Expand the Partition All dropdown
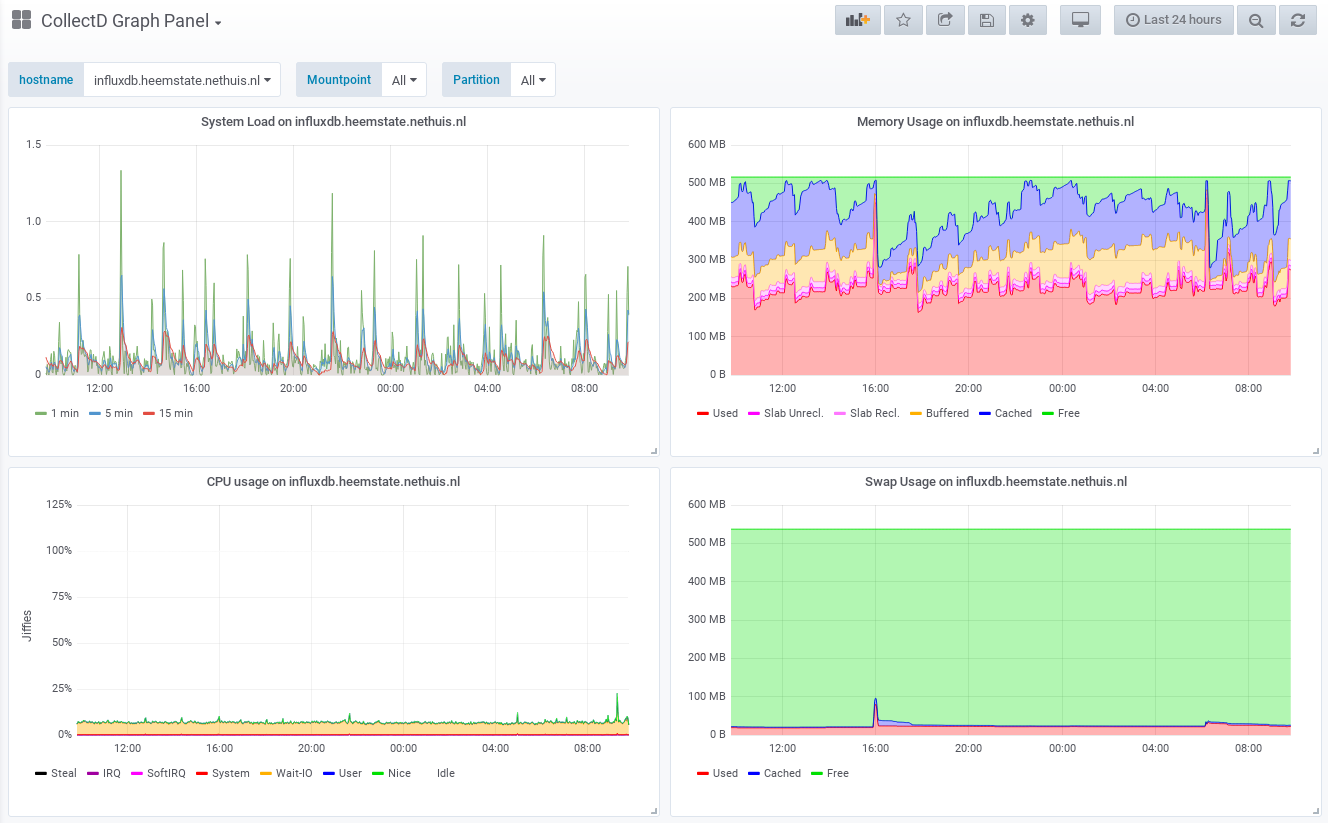The height and width of the screenshot is (823, 1328). [x=533, y=80]
